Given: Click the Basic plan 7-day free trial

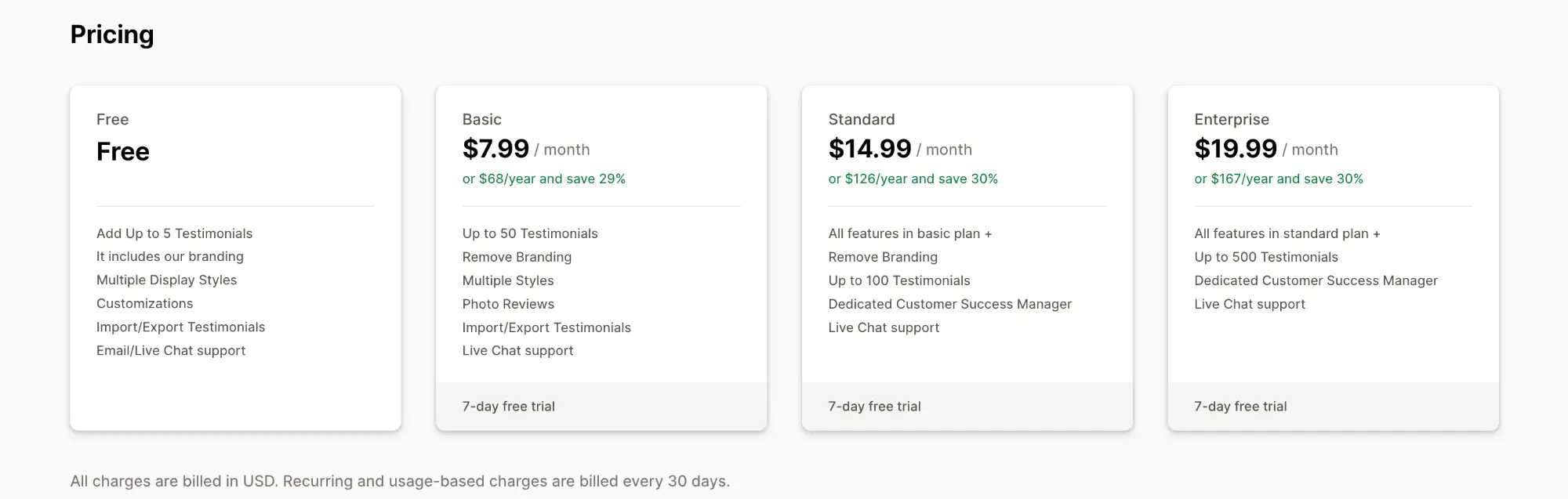Looking at the screenshot, I should (x=508, y=407).
